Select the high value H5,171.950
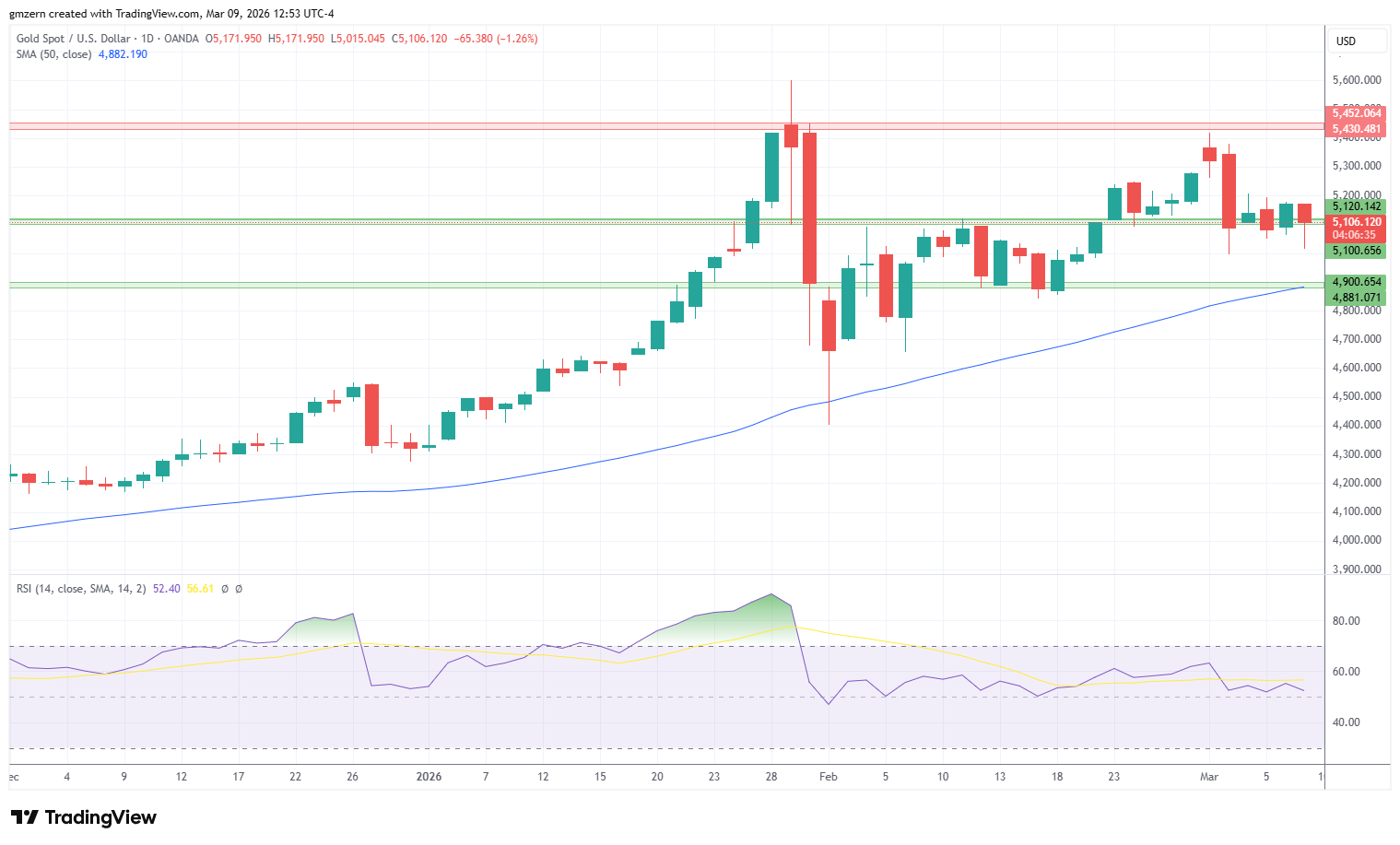 296,39
